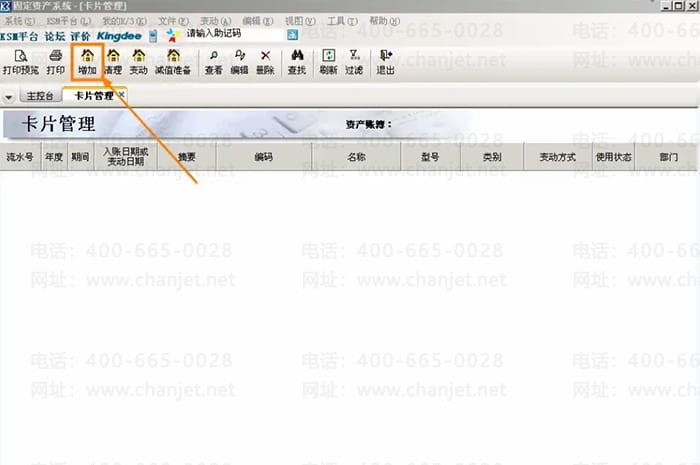Viewport: 700px width, 465px height.
Task: Click the 打印预览 (Print Preview) toolbar icon
Action: coord(19,57)
